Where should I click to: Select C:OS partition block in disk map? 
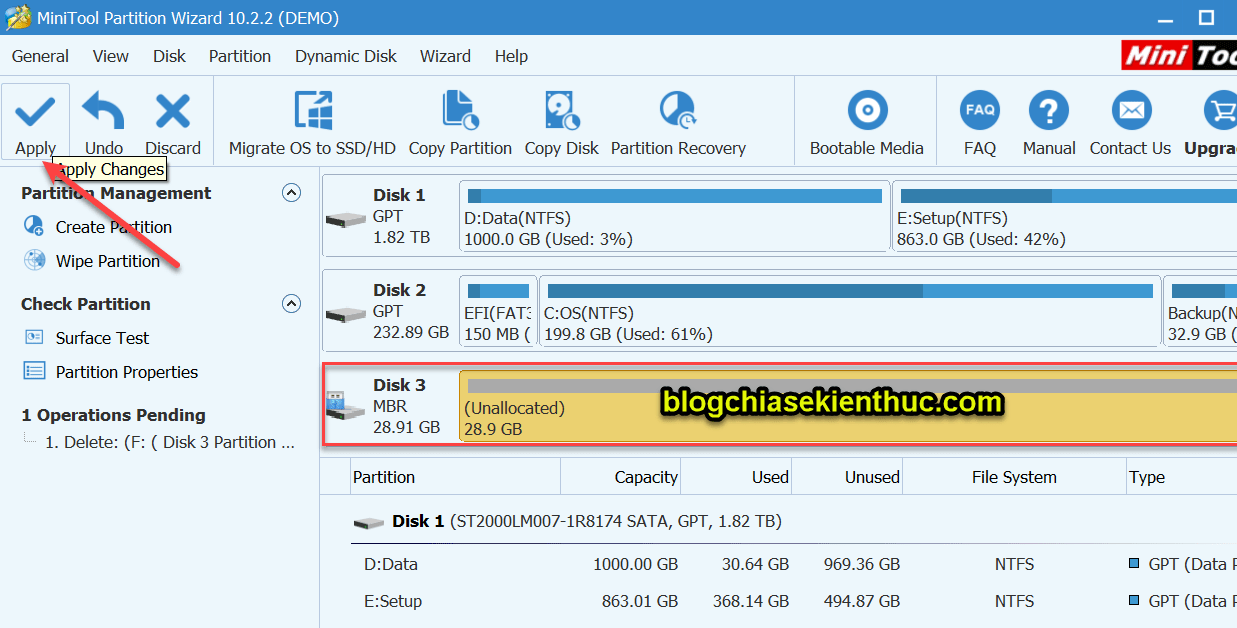click(850, 311)
